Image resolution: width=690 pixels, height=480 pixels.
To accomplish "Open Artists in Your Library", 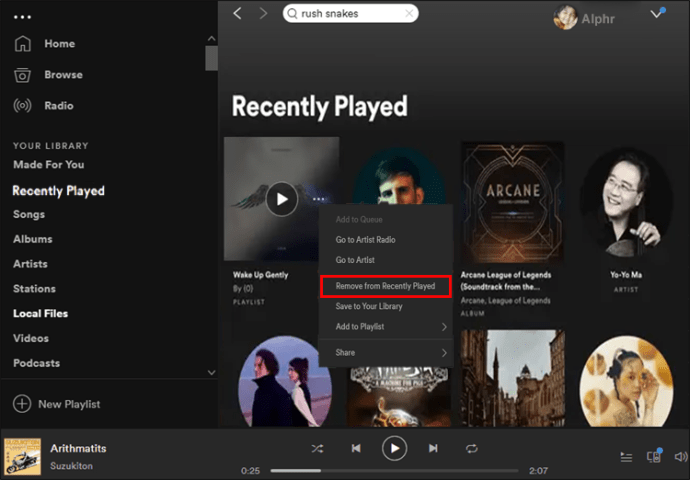I will [30, 264].
